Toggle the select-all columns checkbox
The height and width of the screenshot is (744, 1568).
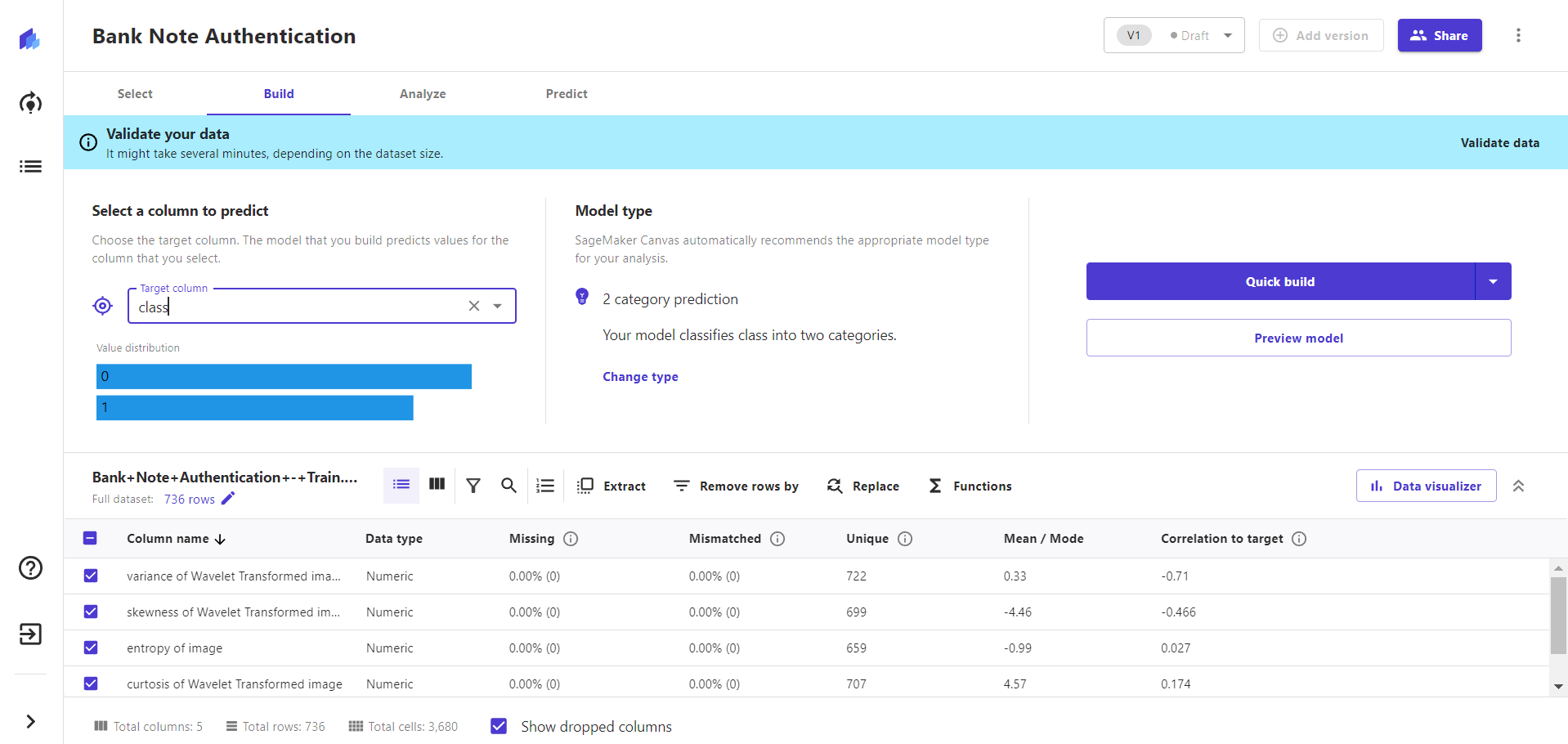tap(90, 538)
